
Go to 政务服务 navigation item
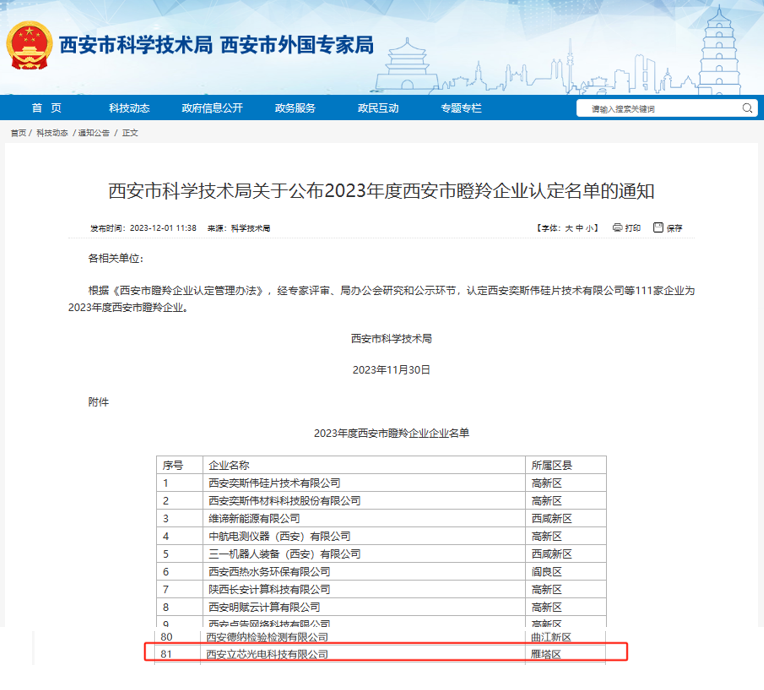[x=295, y=108]
